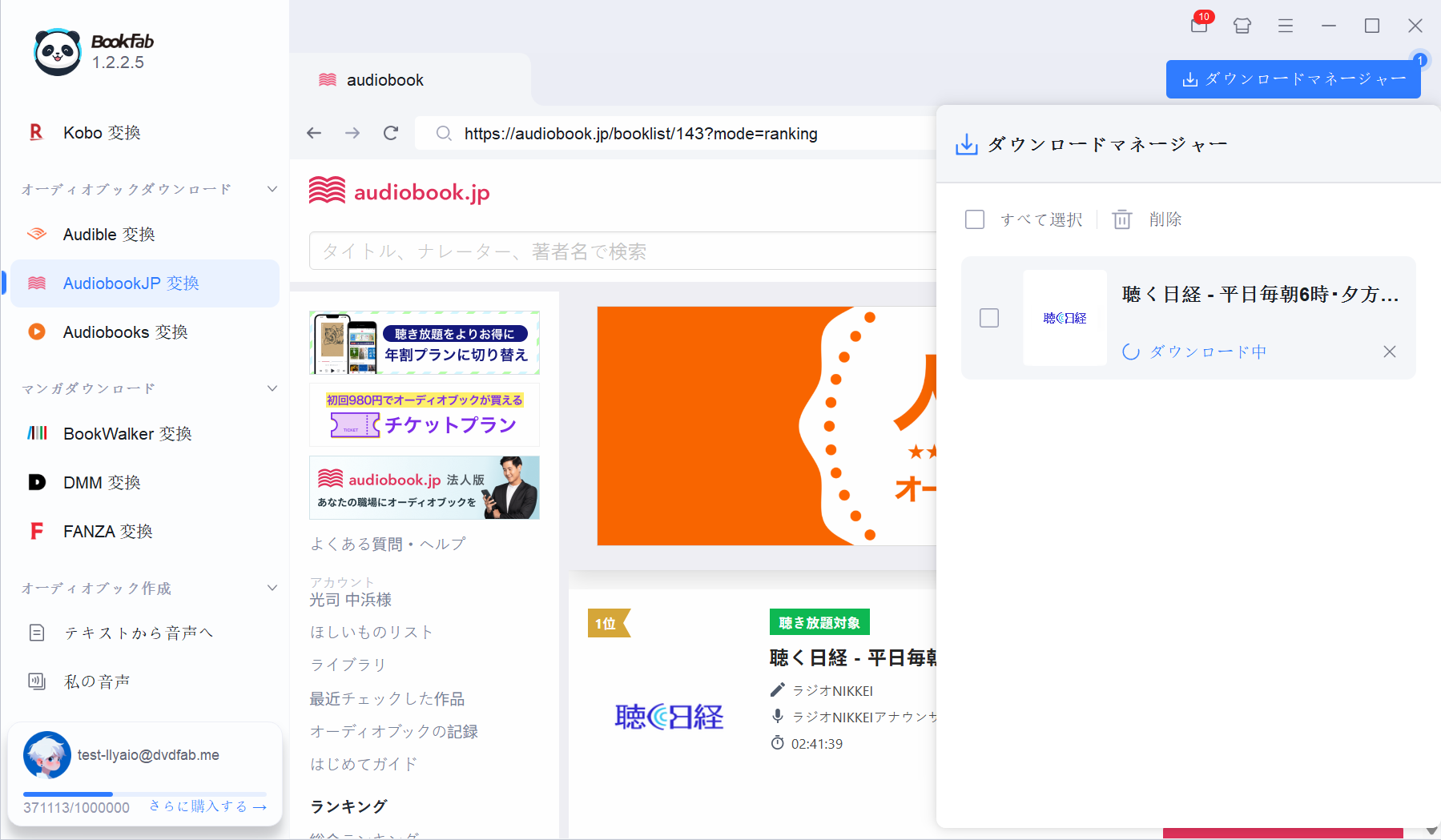Open the BookWalker 変換 downloader
Viewport: 1441px width, 840px height.
(x=127, y=433)
